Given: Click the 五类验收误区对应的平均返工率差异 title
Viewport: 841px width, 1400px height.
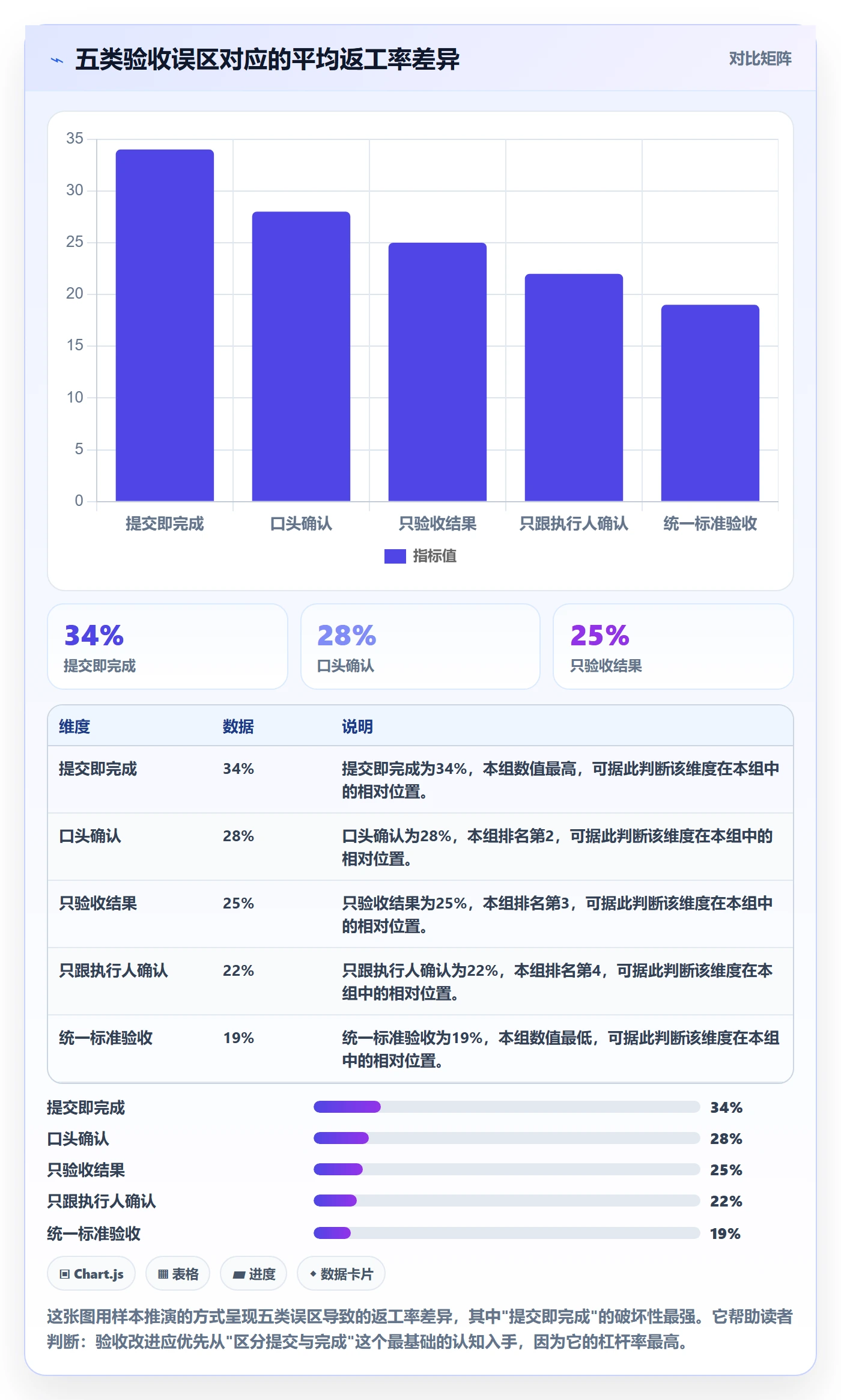Looking at the screenshot, I should click(x=267, y=59).
